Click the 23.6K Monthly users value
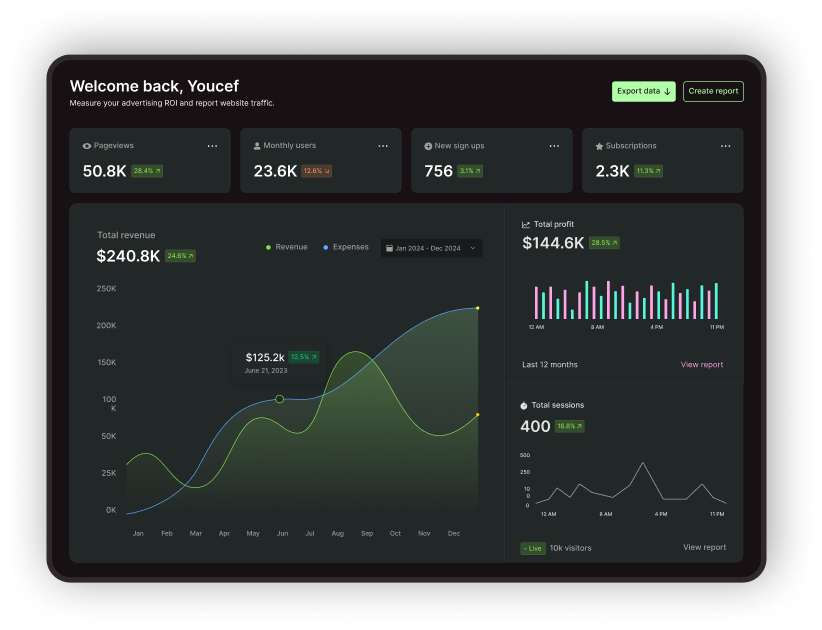 pyautogui.click(x=275, y=171)
